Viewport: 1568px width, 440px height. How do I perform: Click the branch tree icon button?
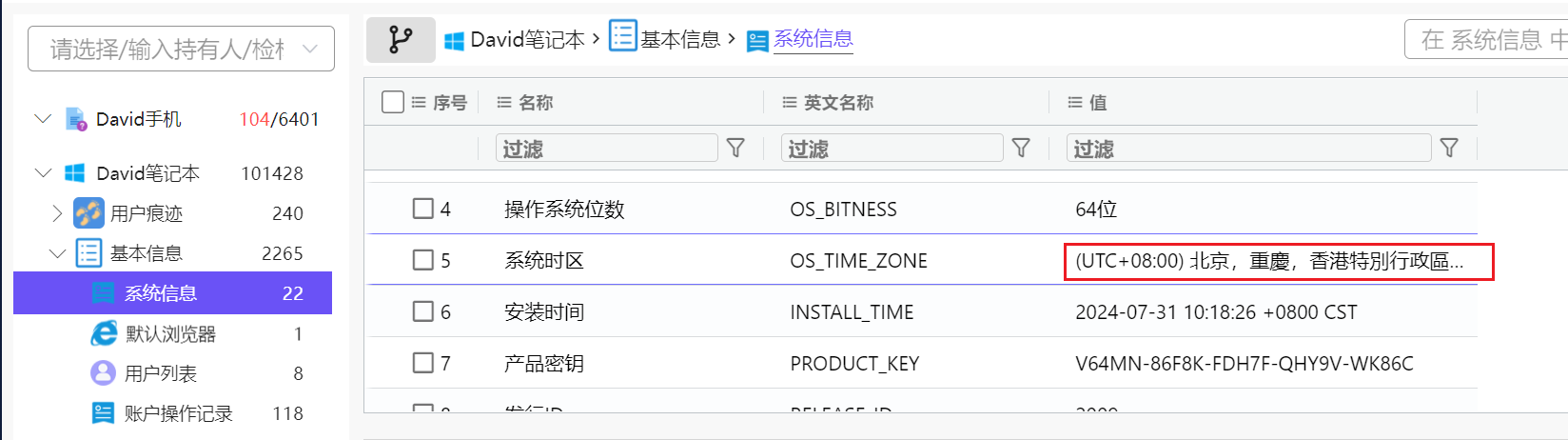[401, 40]
